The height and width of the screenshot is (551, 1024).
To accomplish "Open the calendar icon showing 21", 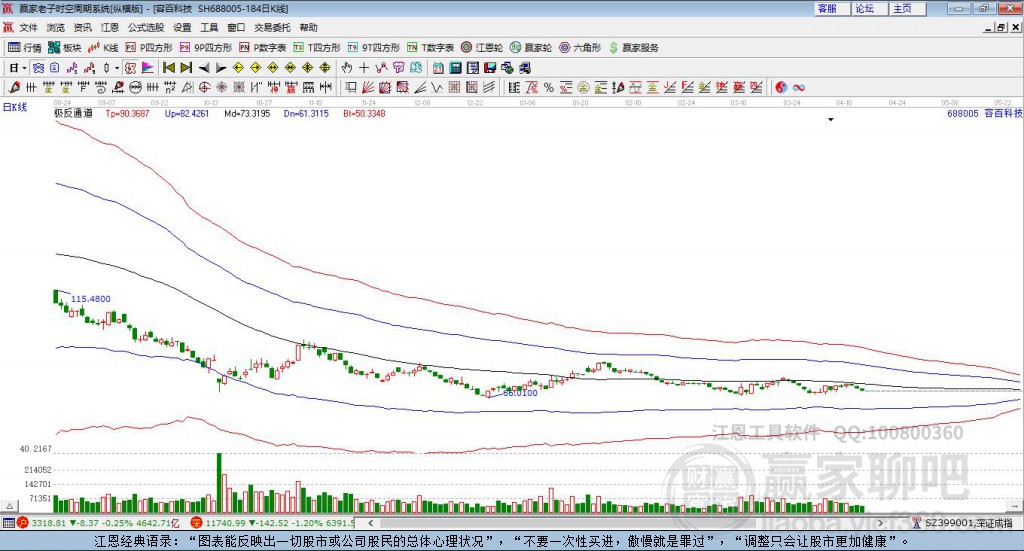I will 438,68.
